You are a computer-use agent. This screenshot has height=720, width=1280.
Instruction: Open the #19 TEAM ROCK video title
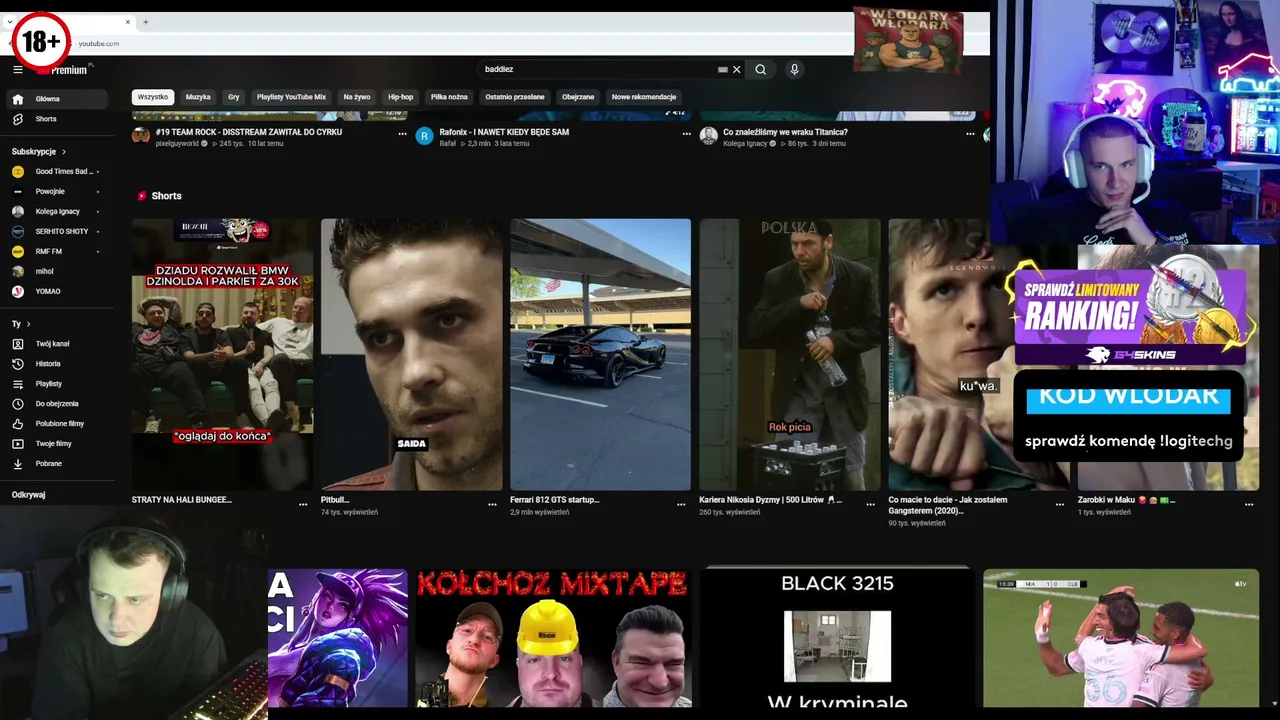tap(249, 132)
